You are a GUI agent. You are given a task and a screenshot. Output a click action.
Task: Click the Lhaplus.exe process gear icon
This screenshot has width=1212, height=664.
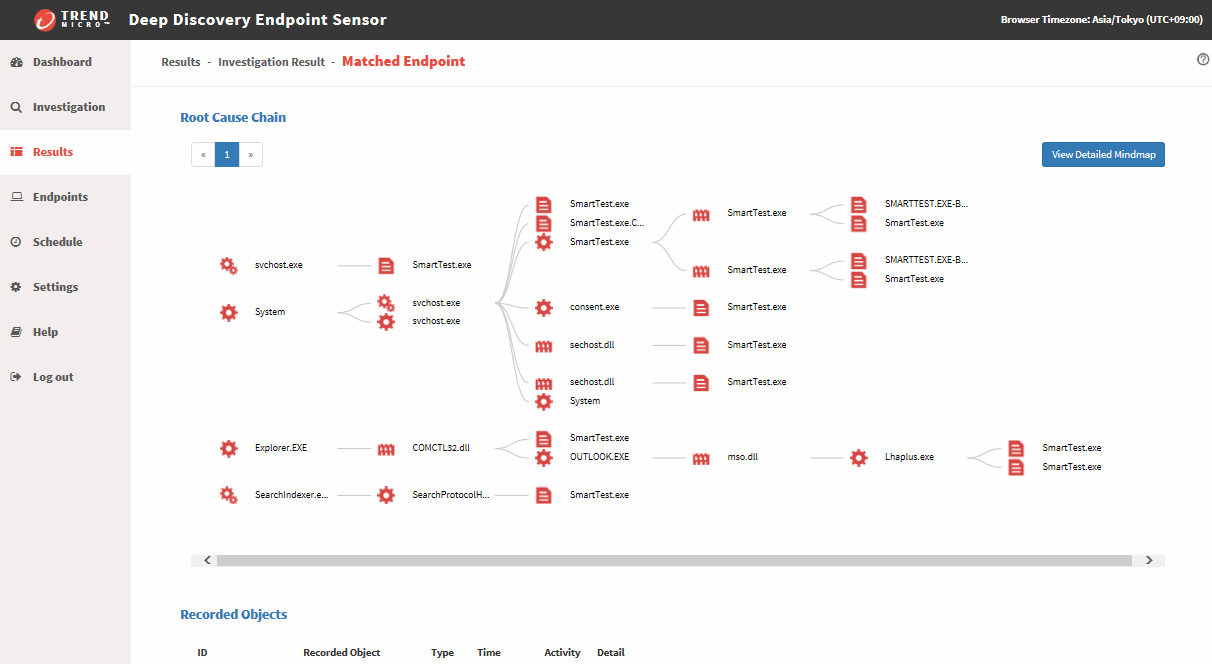858,457
